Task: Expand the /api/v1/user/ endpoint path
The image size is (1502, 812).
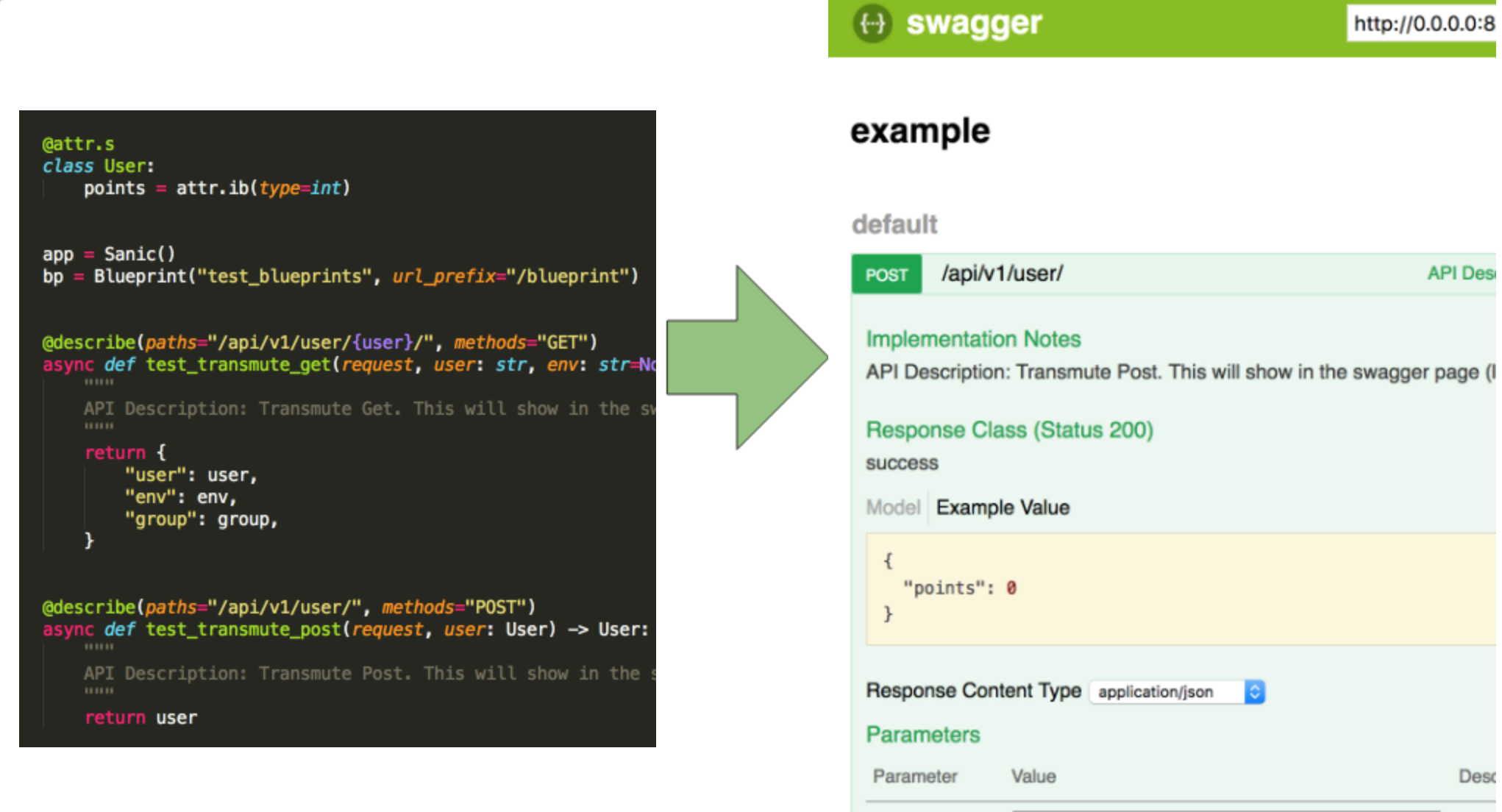Action: click(1002, 274)
